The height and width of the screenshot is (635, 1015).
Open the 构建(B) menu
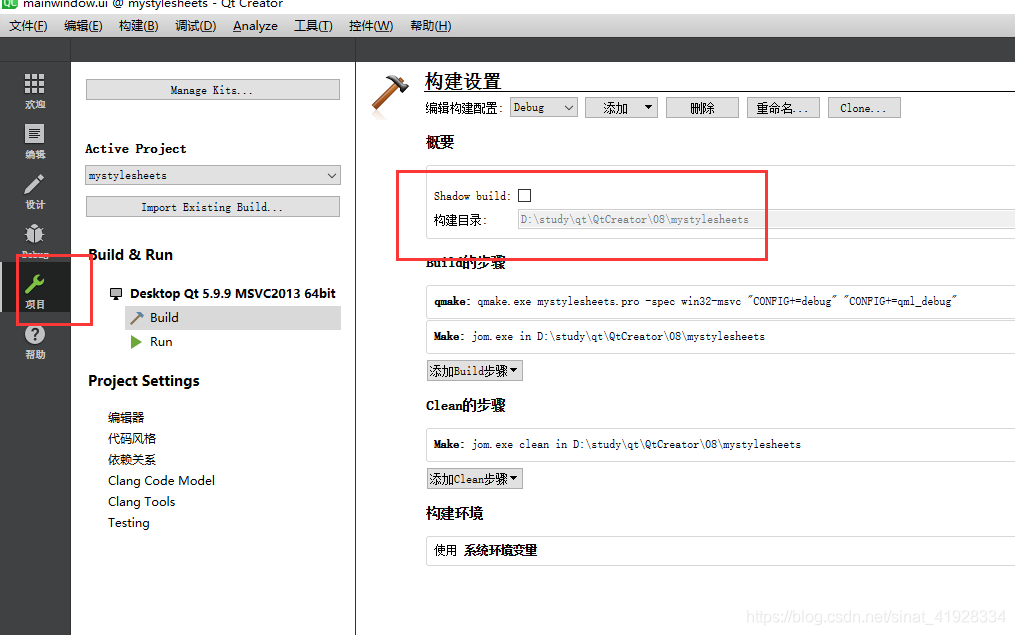click(x=139, y=26)
